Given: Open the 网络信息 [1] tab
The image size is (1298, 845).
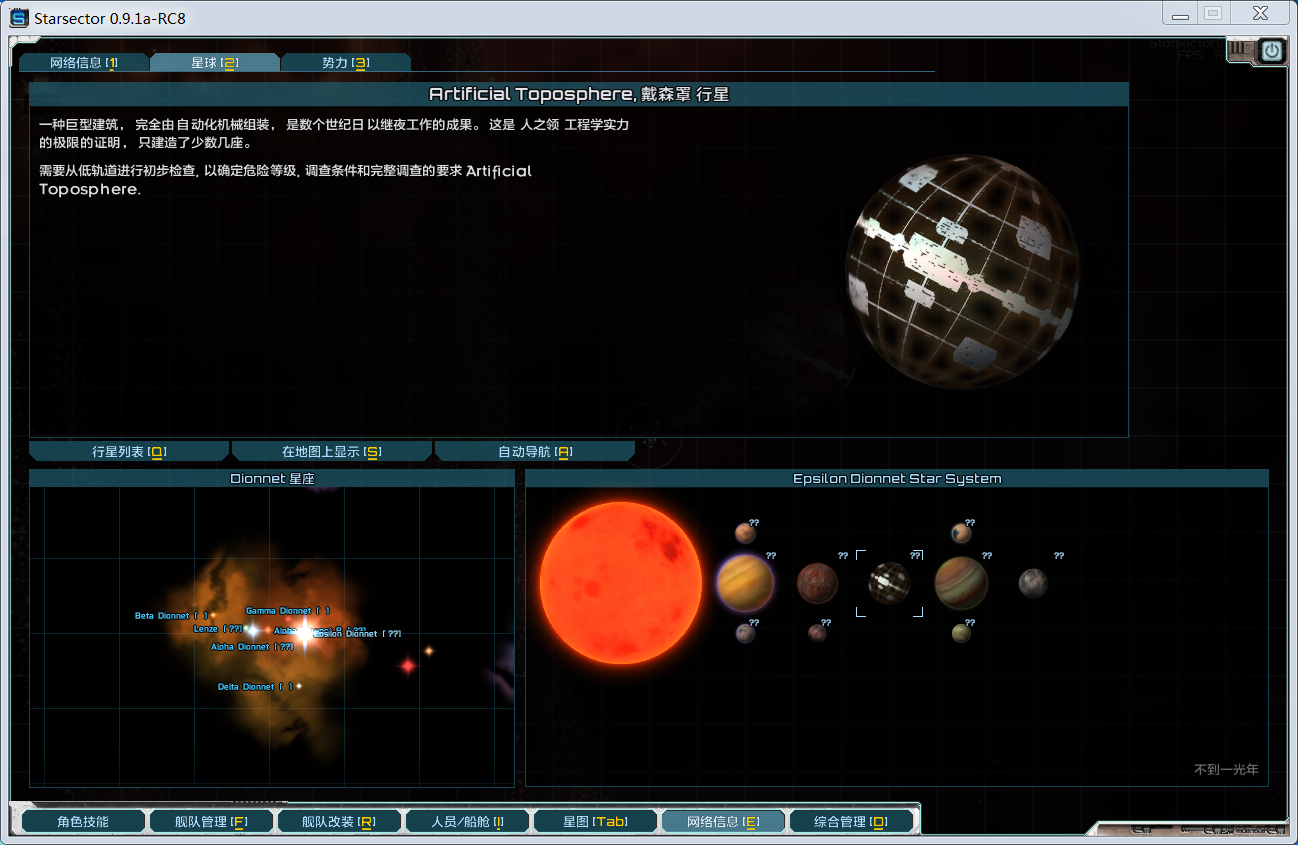Looking at the screenshot, I should [x=84, y=63].
